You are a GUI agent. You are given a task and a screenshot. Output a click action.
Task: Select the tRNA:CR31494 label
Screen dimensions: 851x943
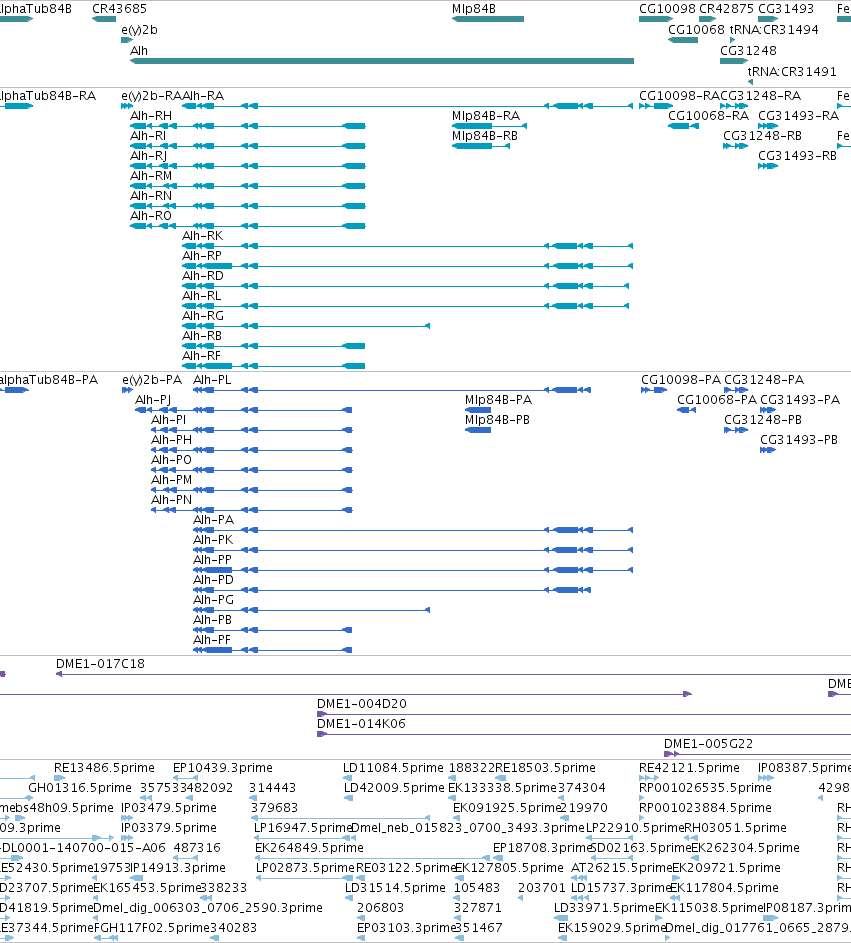click(774, 29)
